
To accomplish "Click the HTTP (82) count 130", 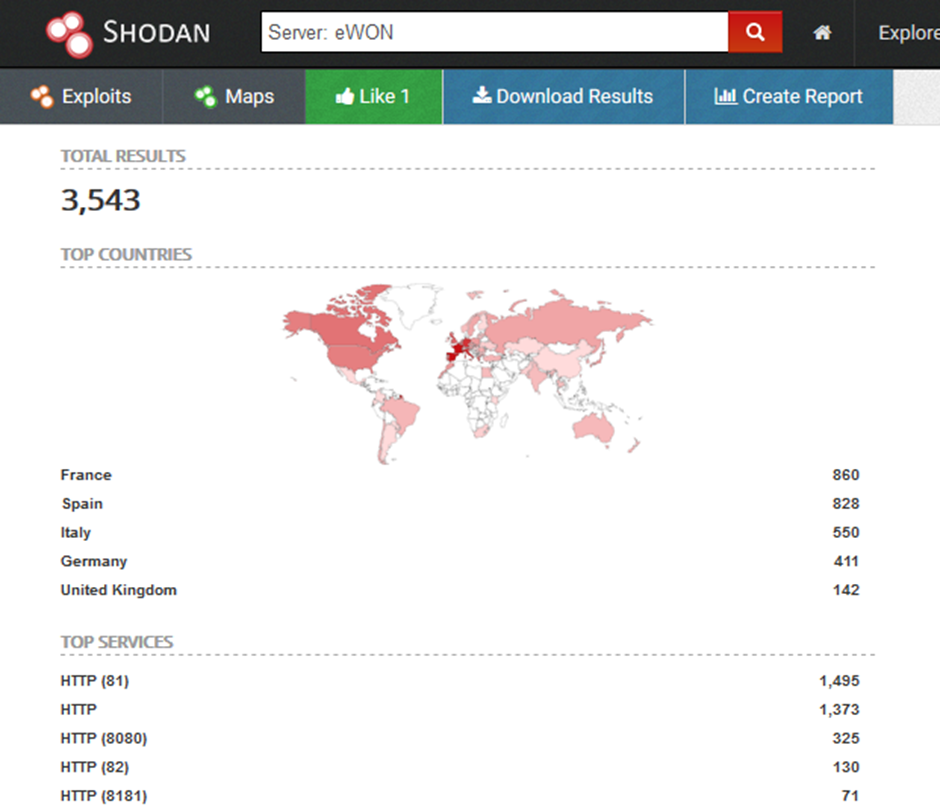I will click(x=846, y=767).
